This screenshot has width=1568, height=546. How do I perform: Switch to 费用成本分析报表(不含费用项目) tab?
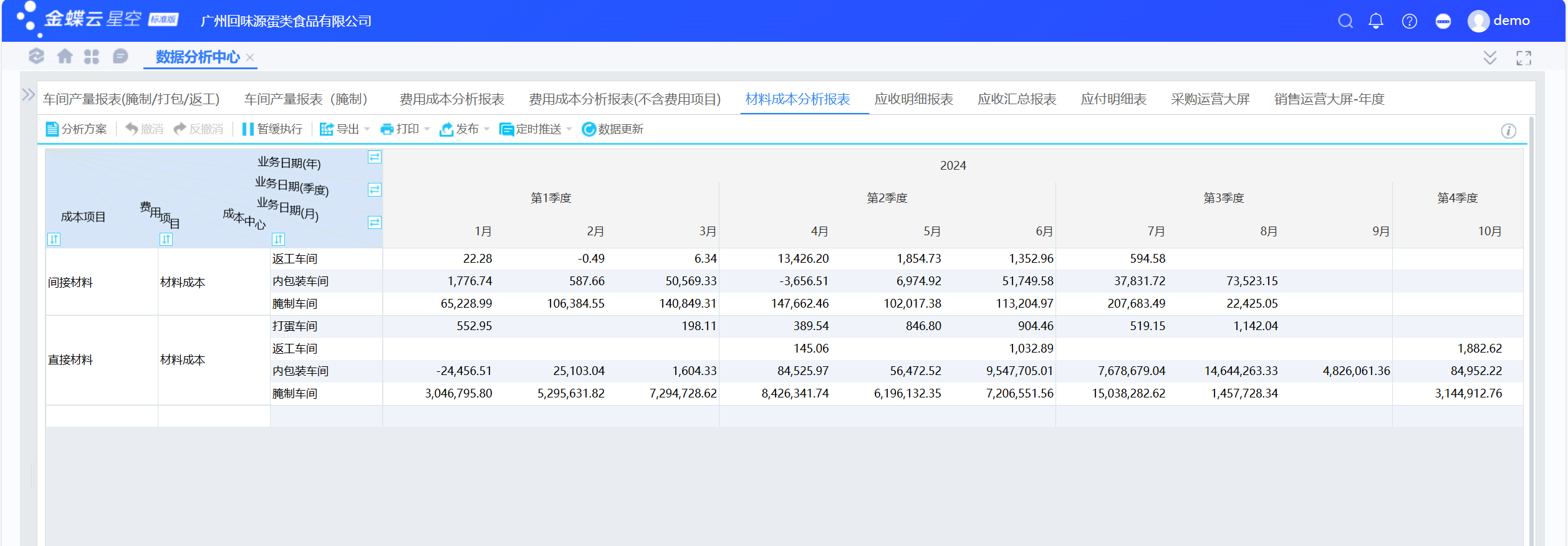point(625,99)
